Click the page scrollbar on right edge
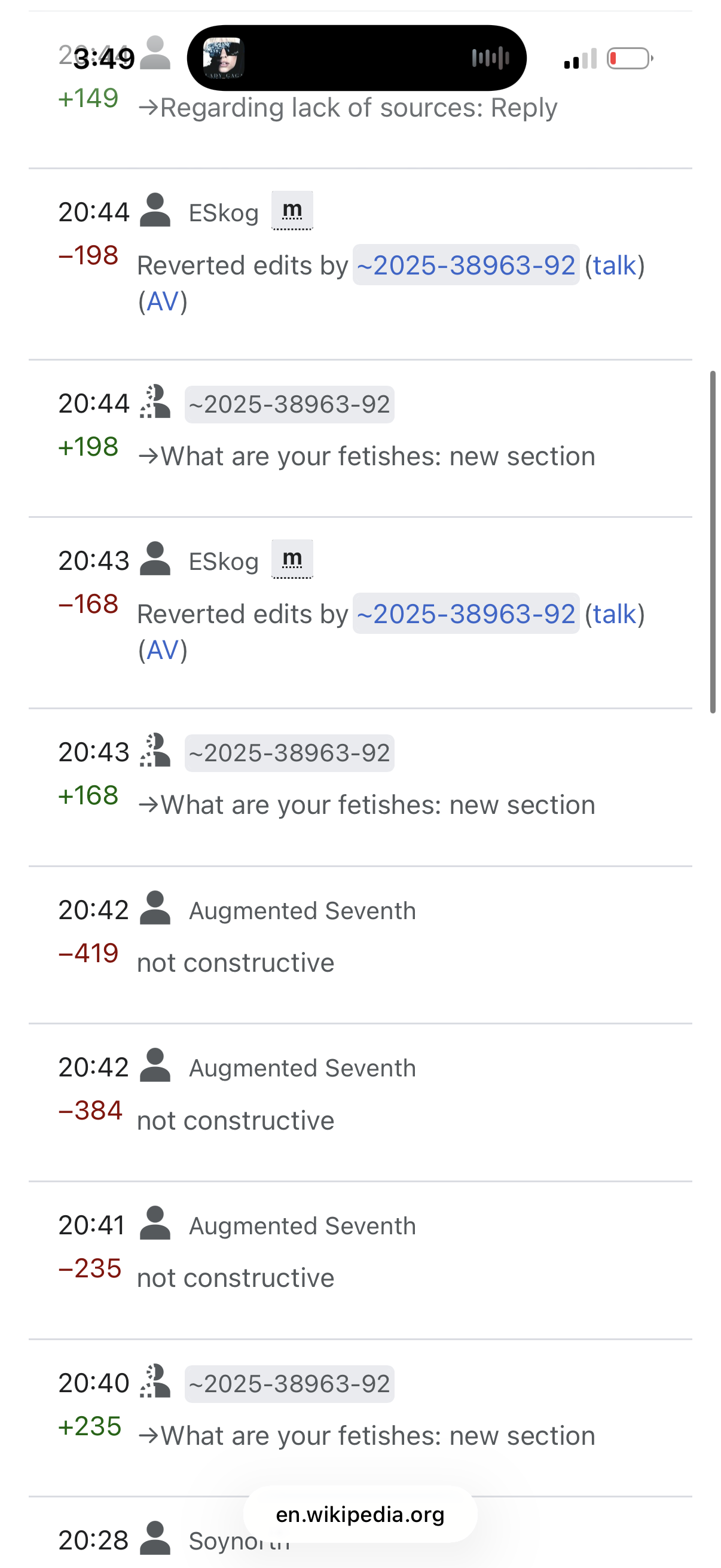The height and width of the screenshot is (1568, 721). (713, 542)
